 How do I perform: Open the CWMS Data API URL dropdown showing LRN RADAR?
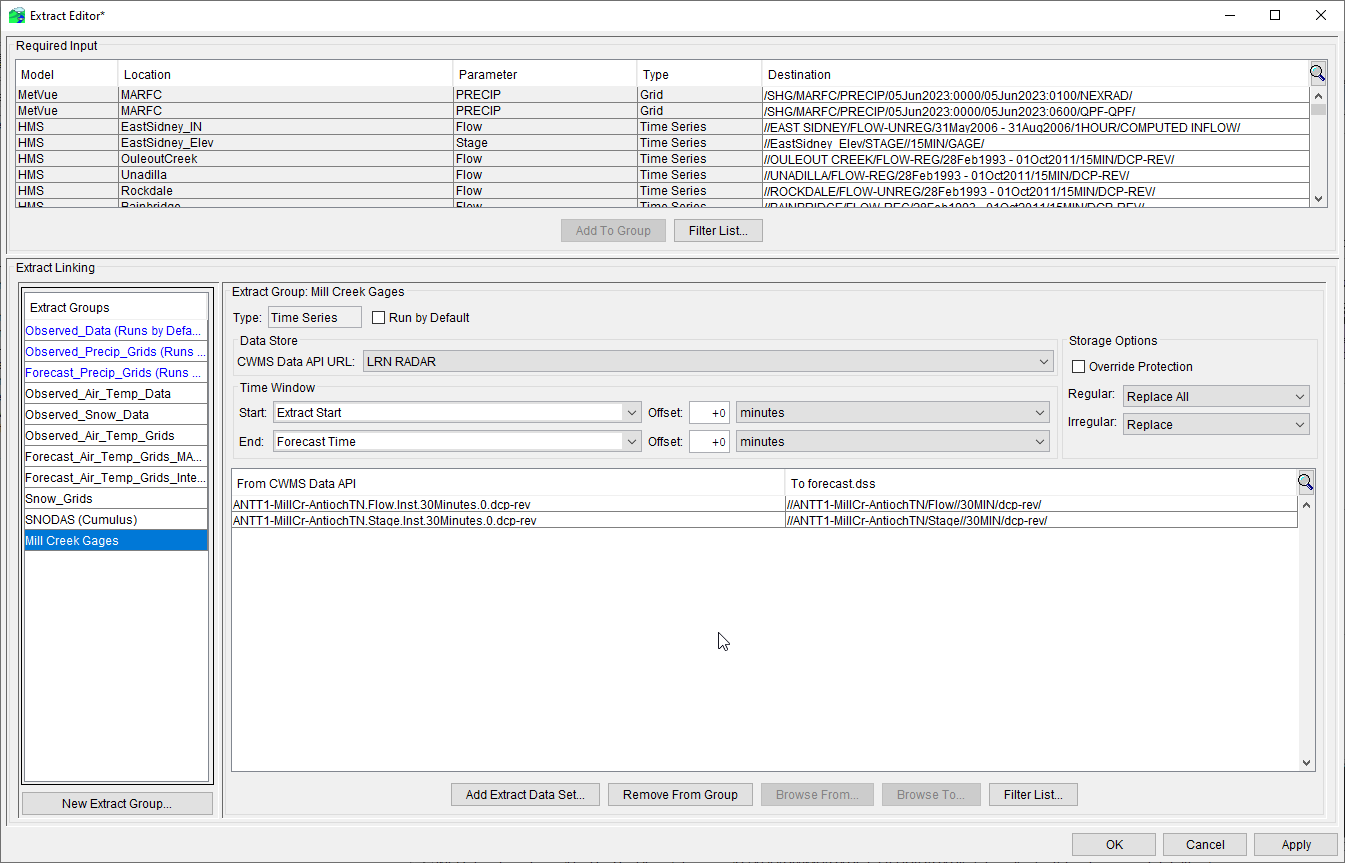click(x=1044, y=361)
